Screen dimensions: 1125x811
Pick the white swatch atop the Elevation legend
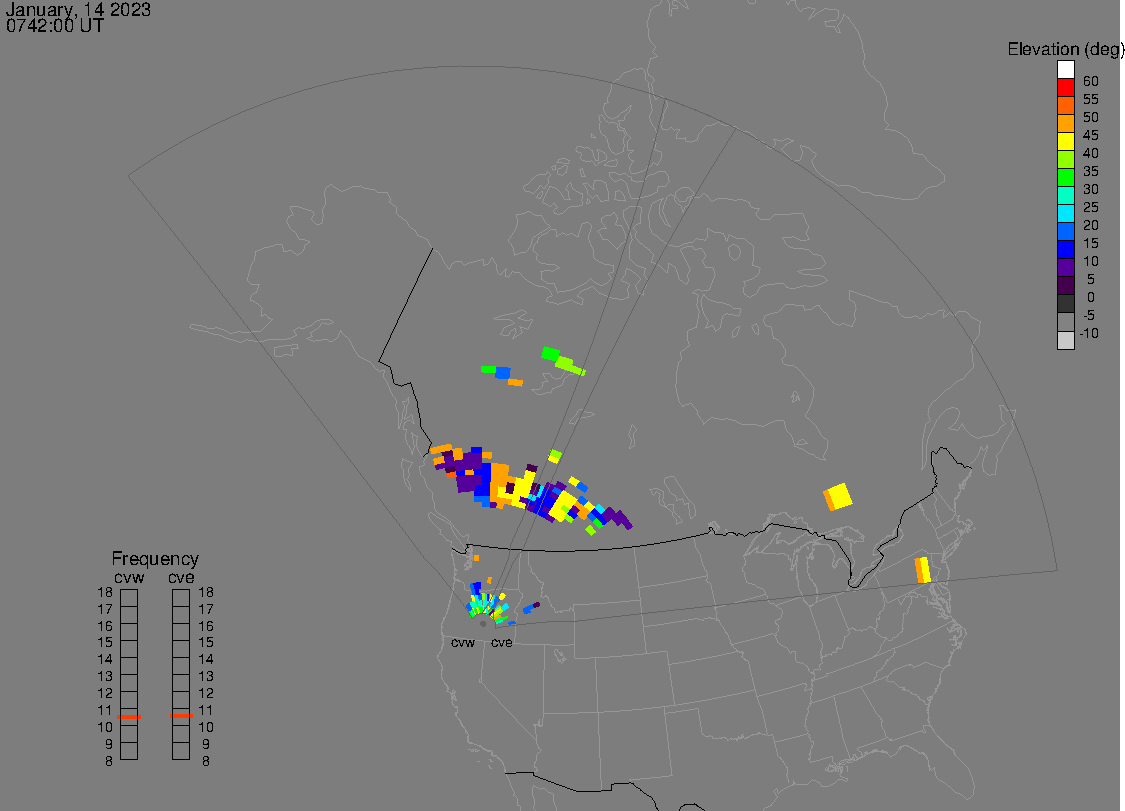click(1065, 70)
